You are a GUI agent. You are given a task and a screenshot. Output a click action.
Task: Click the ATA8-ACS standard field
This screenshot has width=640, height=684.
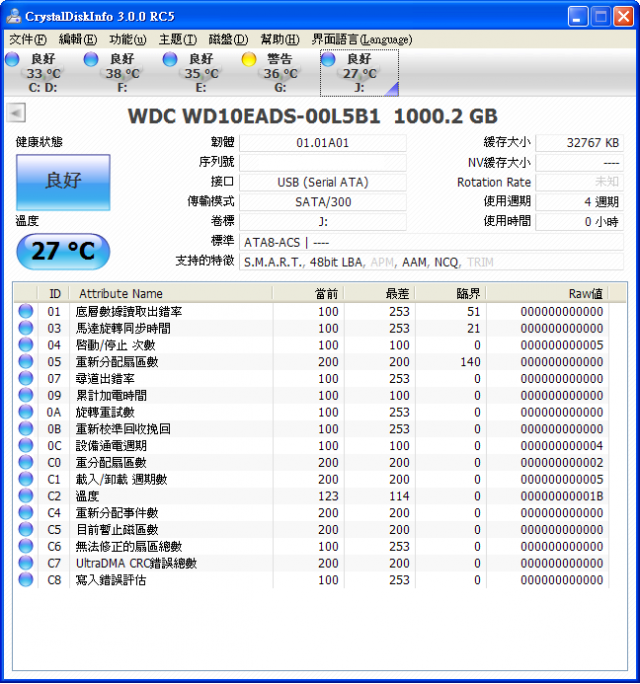[431, 242]
